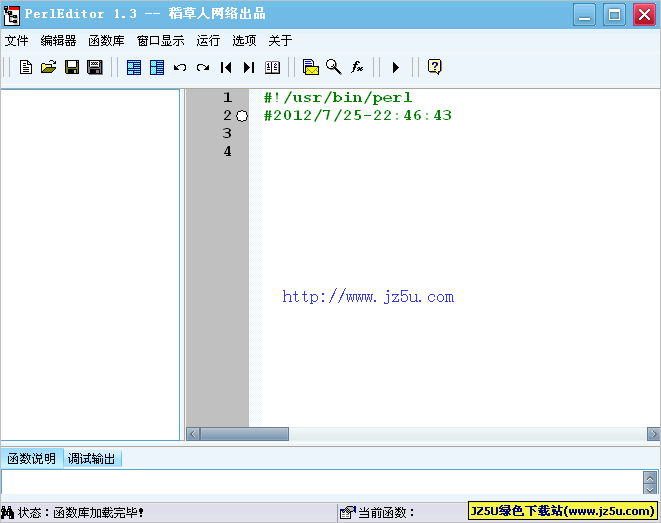Click the folder with envelope icon
This screenshot has height=523, width=661.
(311, 67)
